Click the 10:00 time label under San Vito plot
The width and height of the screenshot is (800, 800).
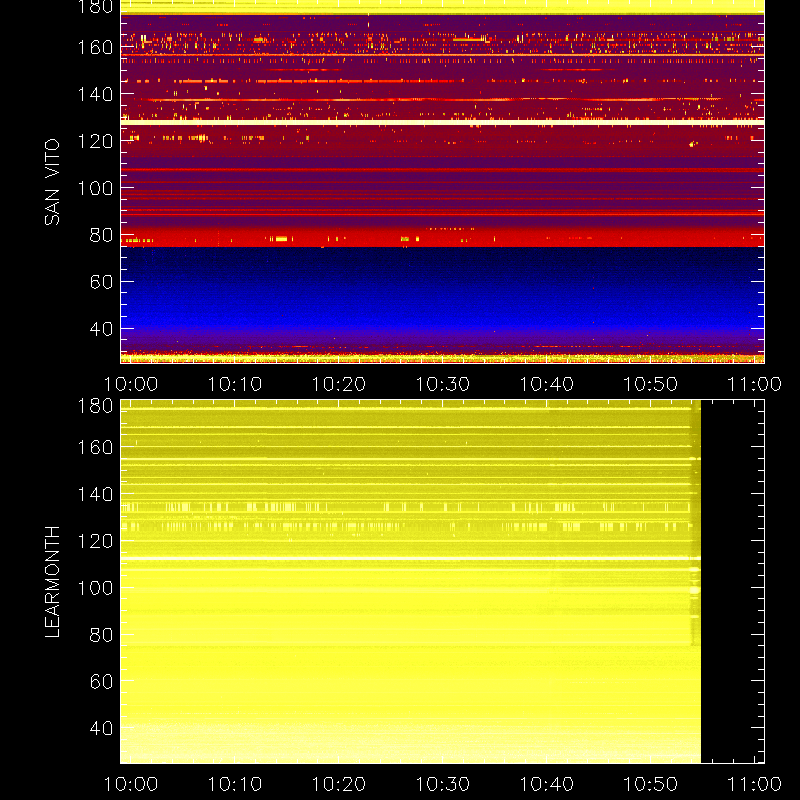click(131, 384)
